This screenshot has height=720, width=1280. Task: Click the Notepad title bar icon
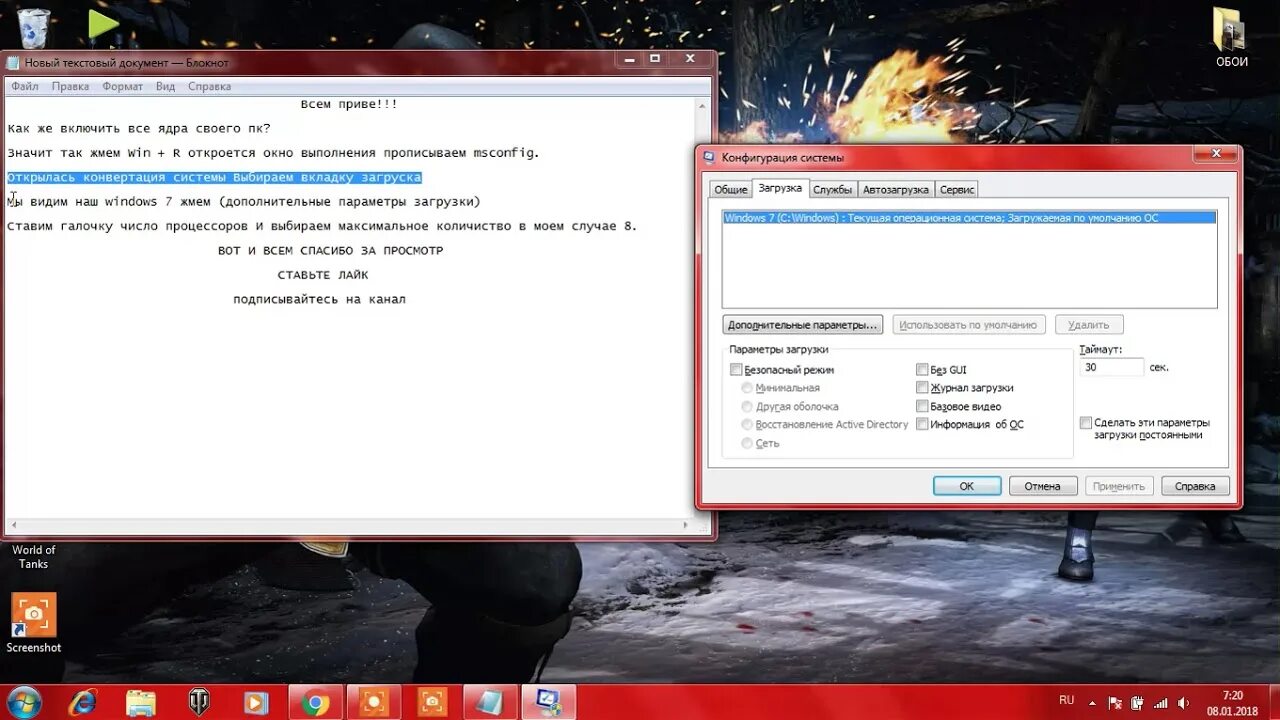(13, 62)
